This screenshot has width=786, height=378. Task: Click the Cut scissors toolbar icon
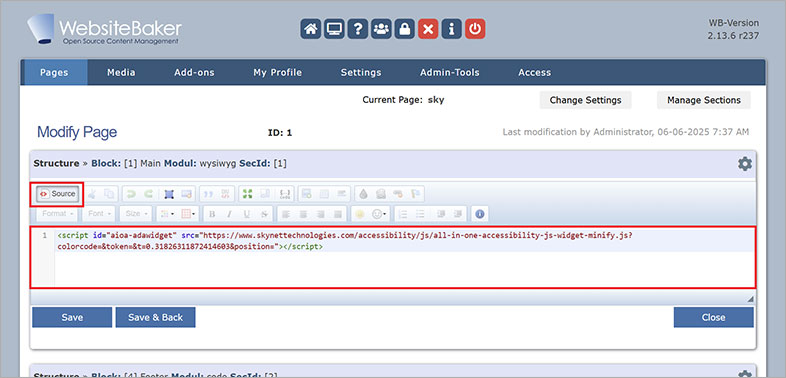pos(92,194)
